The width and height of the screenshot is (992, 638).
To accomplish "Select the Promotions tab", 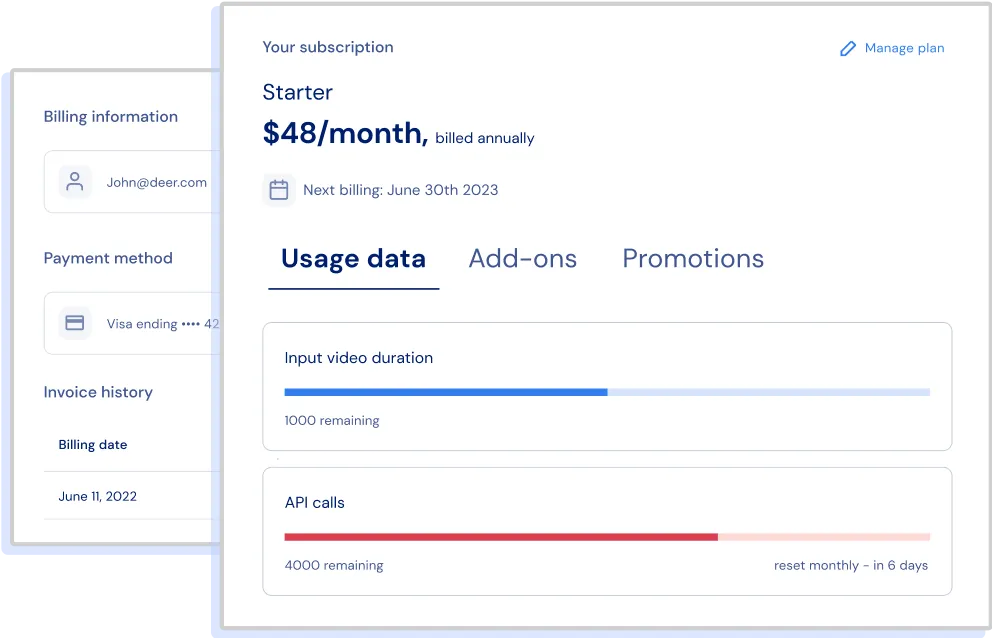I will tap(693, 259).
